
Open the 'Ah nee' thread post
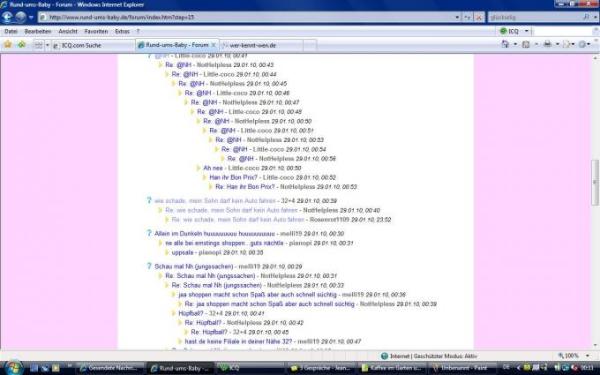213,168
